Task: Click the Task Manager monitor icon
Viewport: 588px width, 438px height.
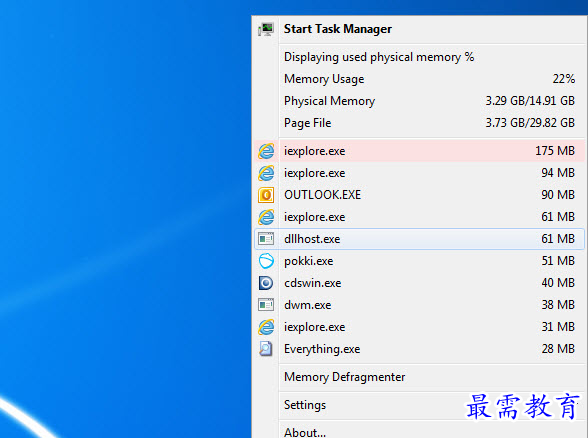Action: 266,29
